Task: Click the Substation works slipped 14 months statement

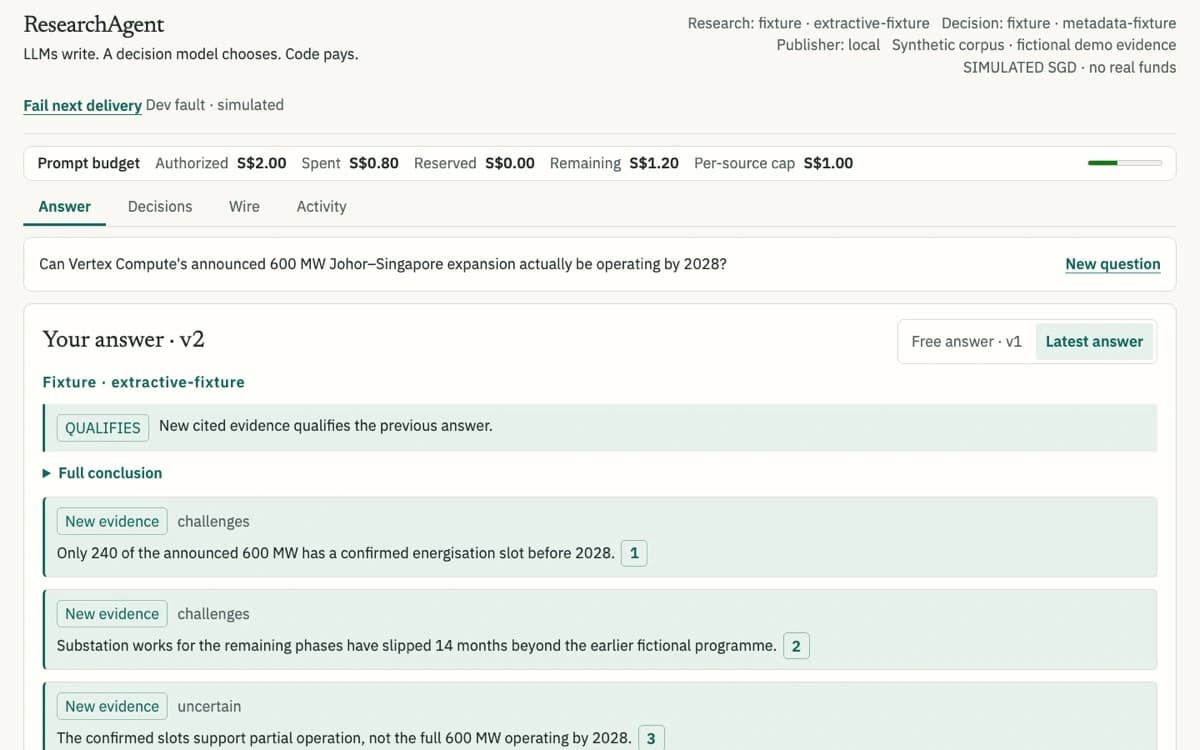Action: (417, 646)
